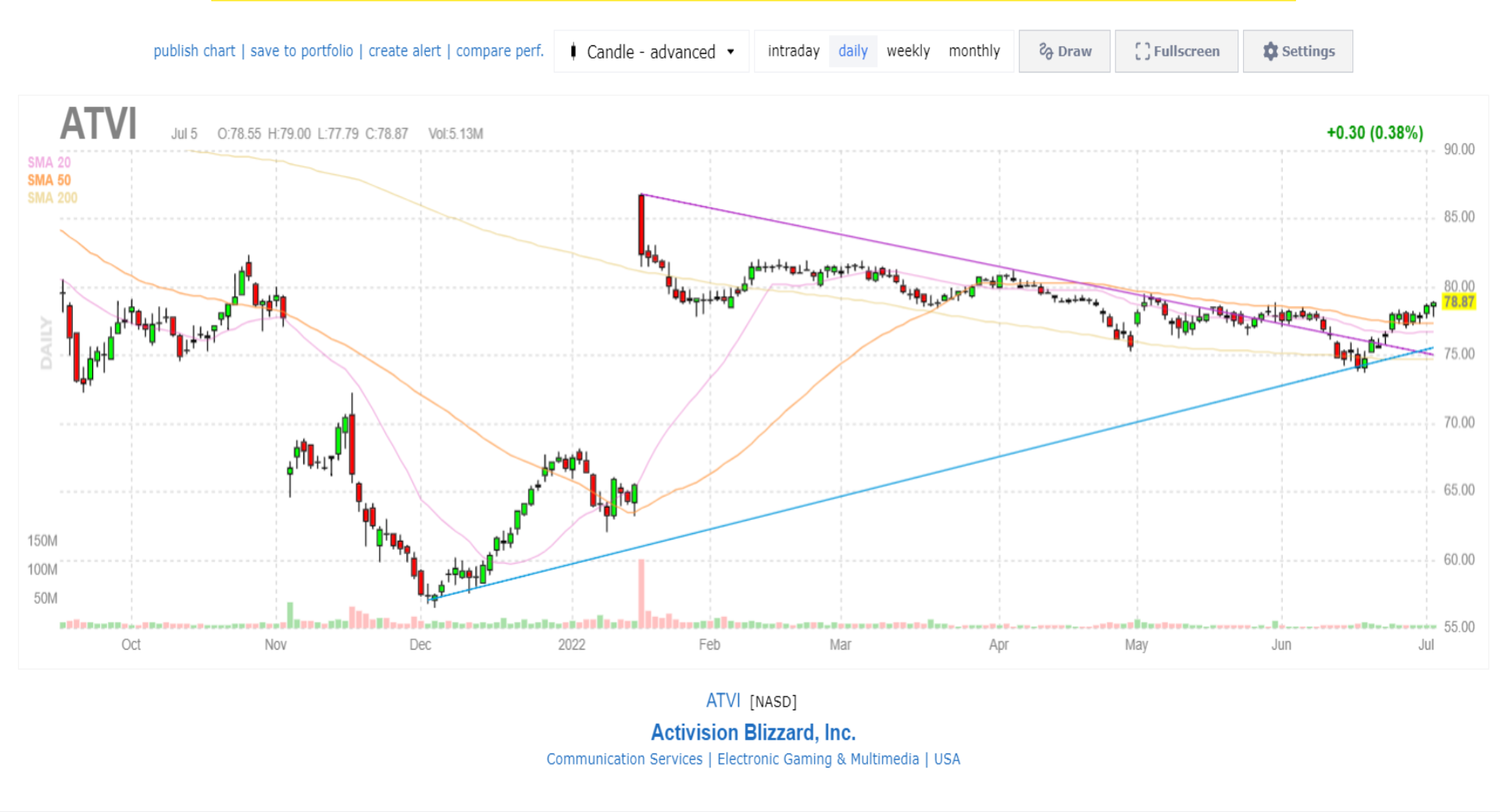
Task: Click the +0.30 (0.38%) change value
Action: (1375, 133)
